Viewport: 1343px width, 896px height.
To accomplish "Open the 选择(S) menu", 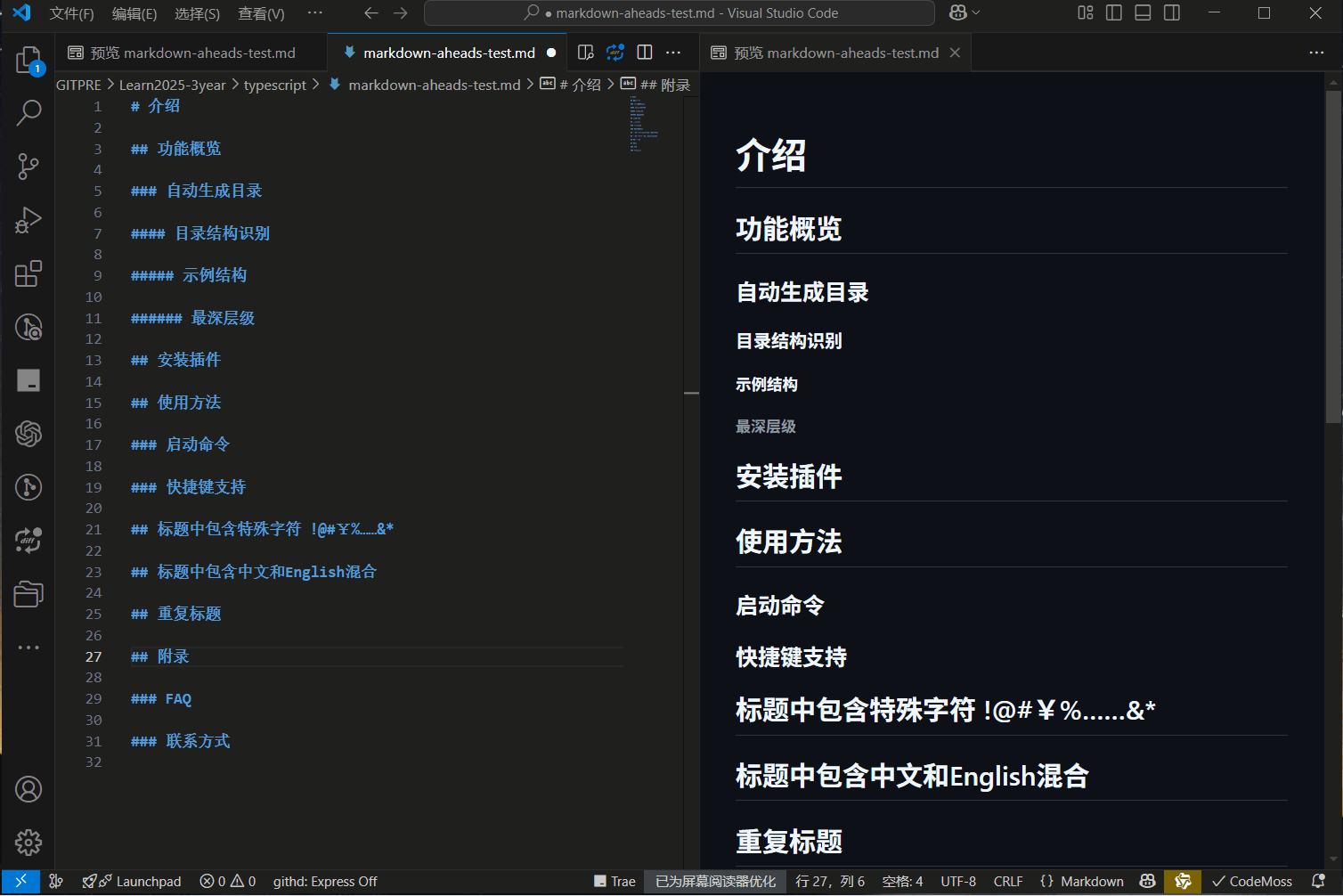I will pos(197,13).
